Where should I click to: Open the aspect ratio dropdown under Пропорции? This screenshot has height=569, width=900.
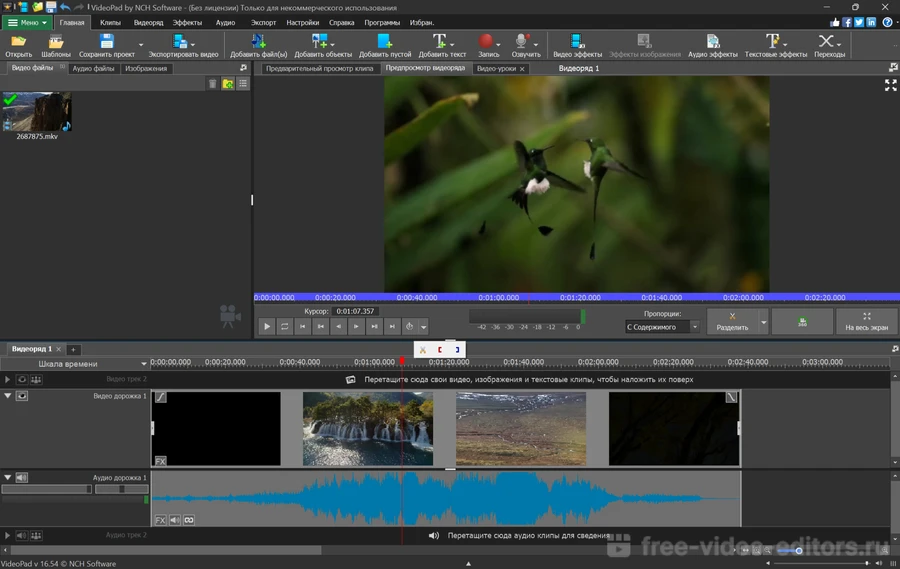(x=663, y=327)
